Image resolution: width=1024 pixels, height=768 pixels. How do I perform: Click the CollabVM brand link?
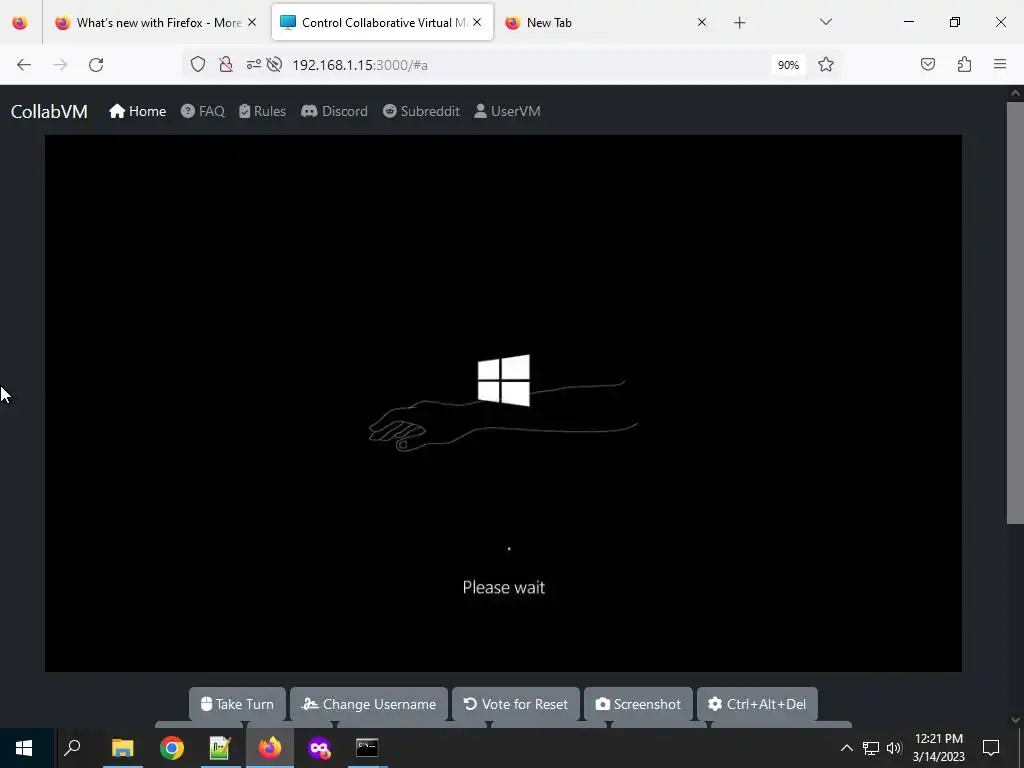[x=49, y=112]
